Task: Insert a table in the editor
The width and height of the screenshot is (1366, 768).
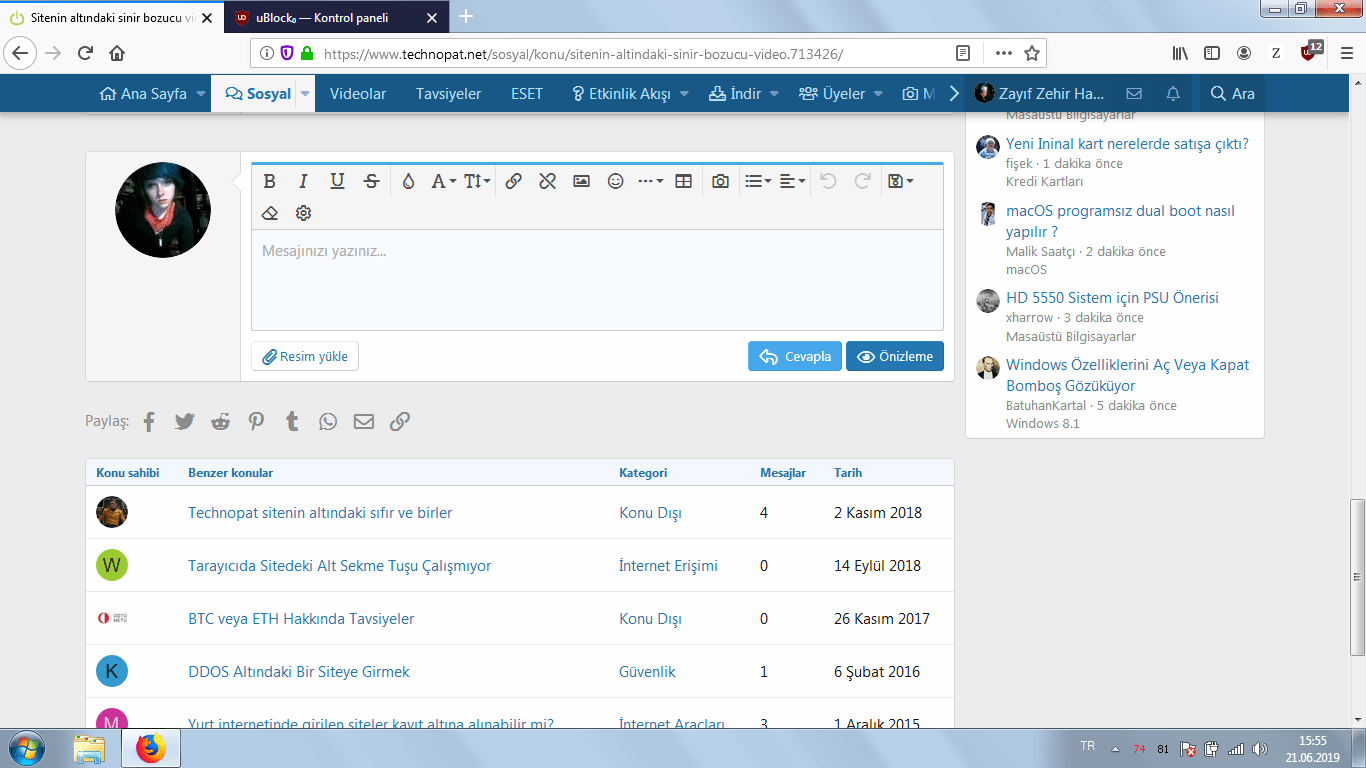Action: 684,181
